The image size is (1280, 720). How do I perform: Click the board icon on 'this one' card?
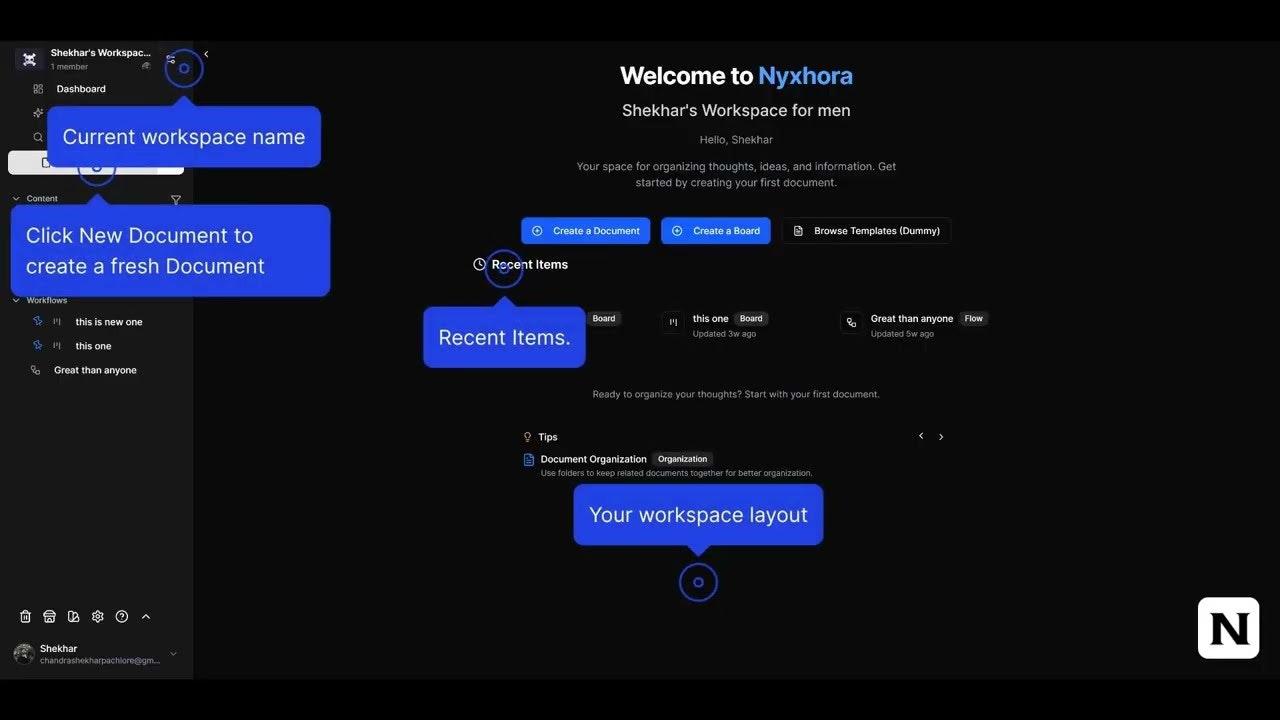[x=673, y=322]
